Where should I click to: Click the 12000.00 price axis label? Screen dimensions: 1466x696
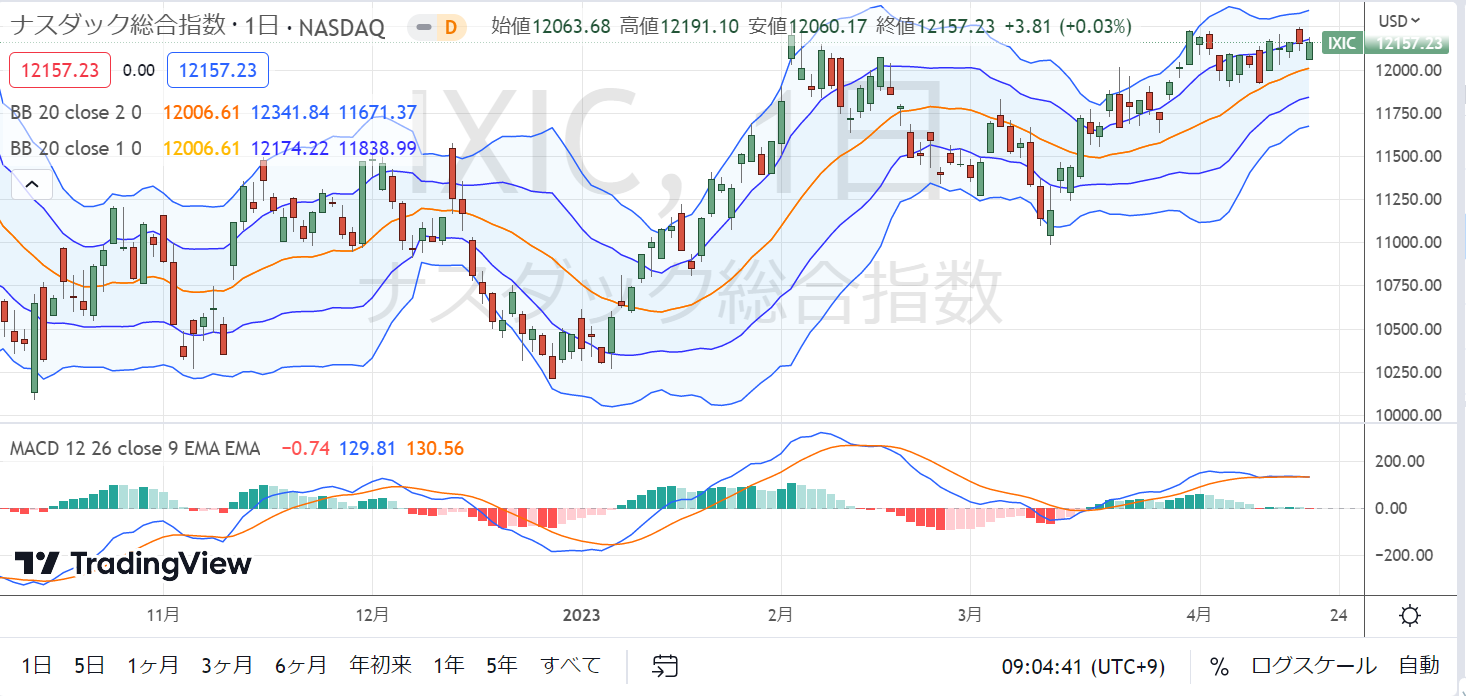tap(1407, 70)
